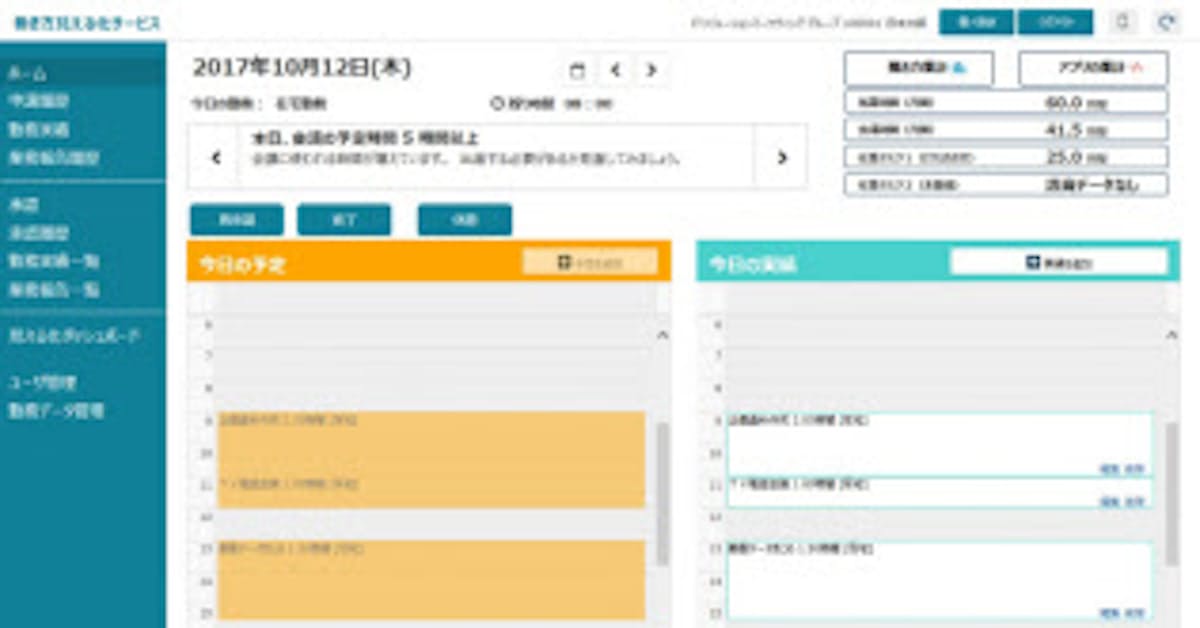Go to the next day arrow
1200x628 pixels.
(x=651, y=70)
